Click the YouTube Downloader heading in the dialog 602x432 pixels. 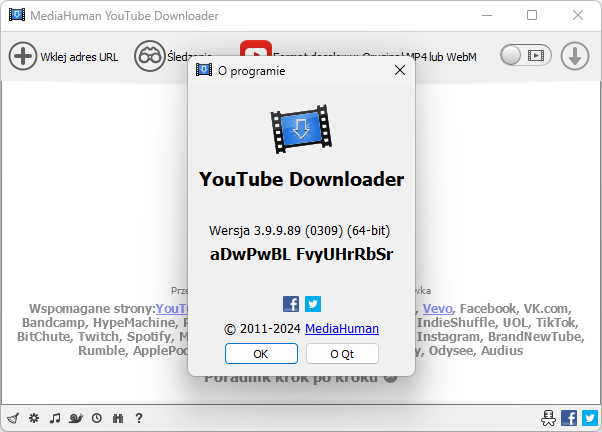pos(301,179)
